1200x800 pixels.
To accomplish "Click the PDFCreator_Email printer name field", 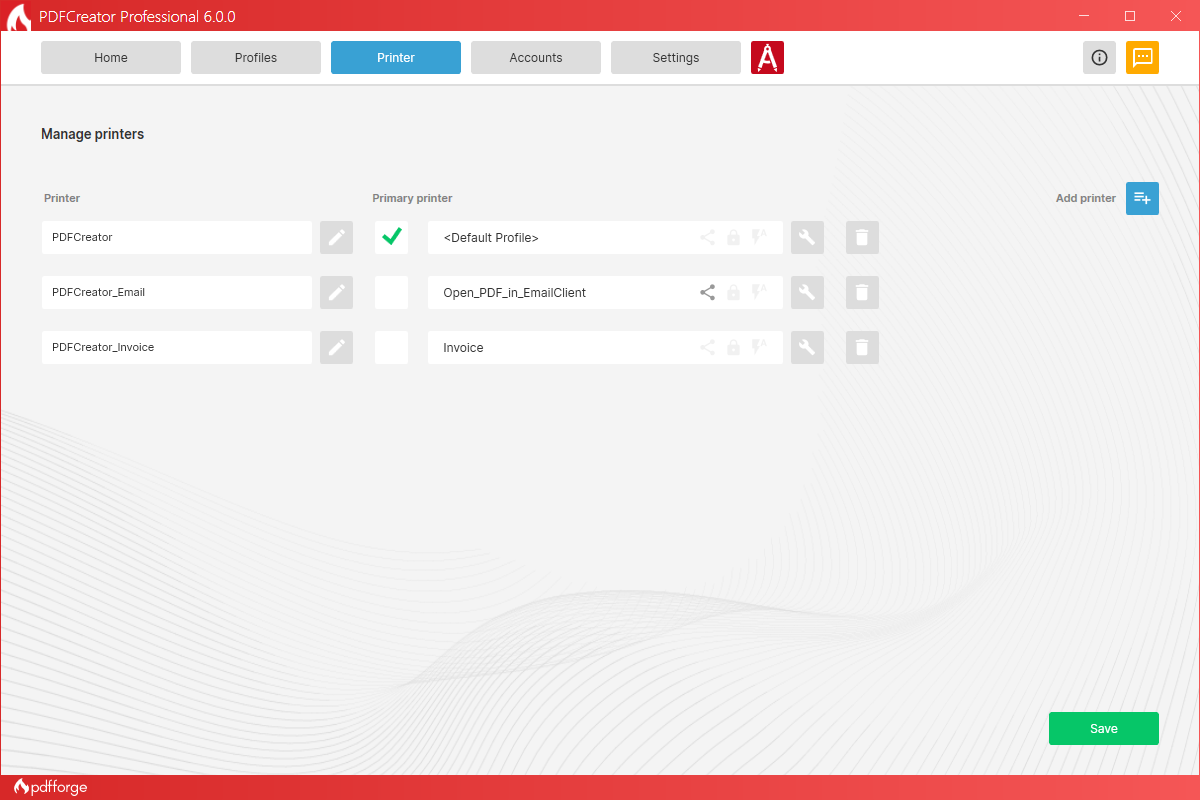I will (177, 293).
